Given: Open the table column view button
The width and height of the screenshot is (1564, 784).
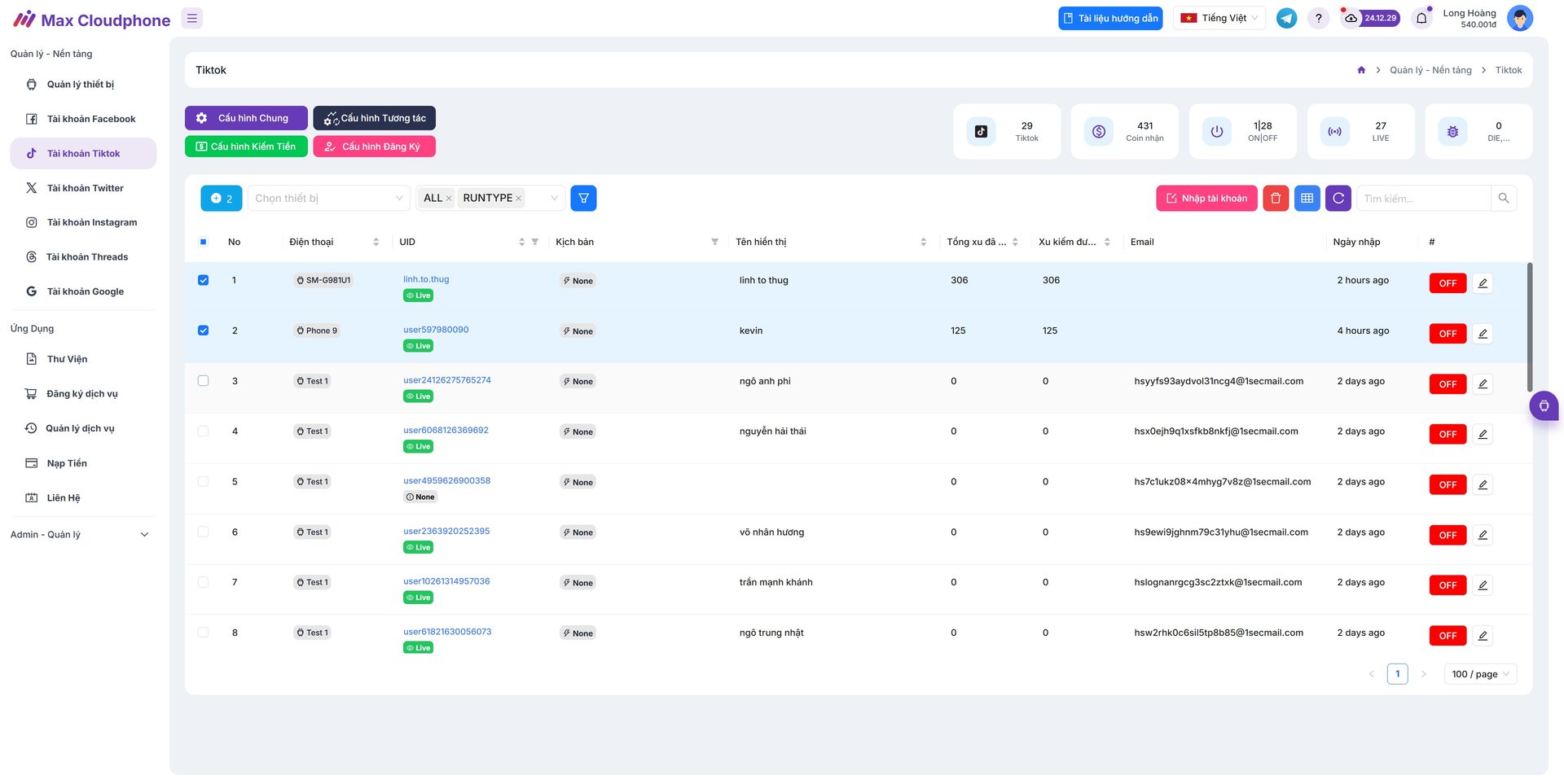Looking at the screenshot, I should click(x=1307, y=198).
